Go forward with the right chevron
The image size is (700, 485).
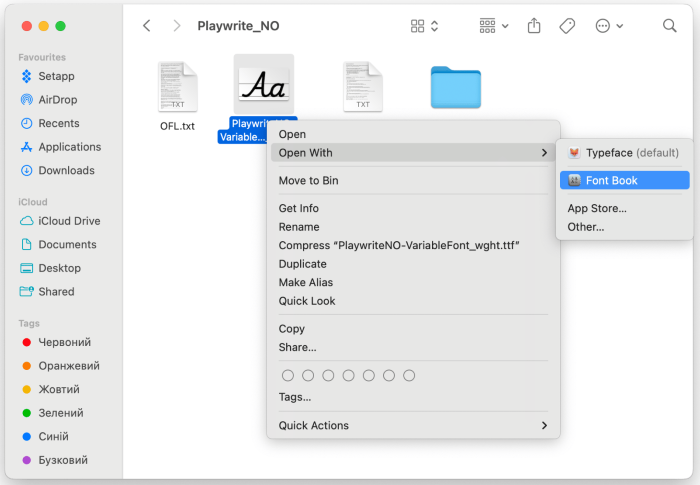[177, 26]
